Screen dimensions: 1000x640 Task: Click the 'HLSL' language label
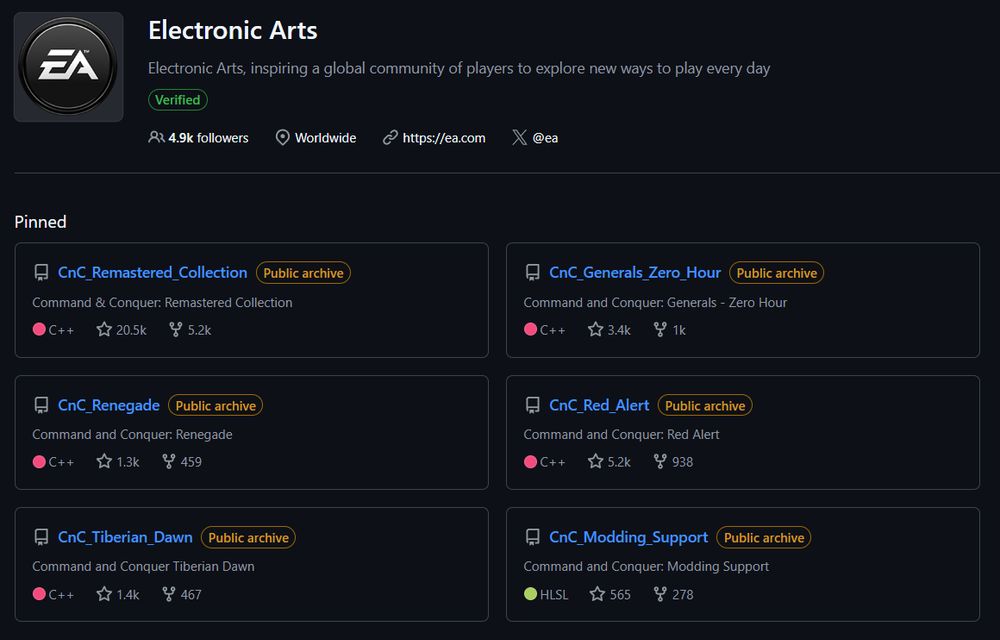pyautogui.click(x=554, y=594)
